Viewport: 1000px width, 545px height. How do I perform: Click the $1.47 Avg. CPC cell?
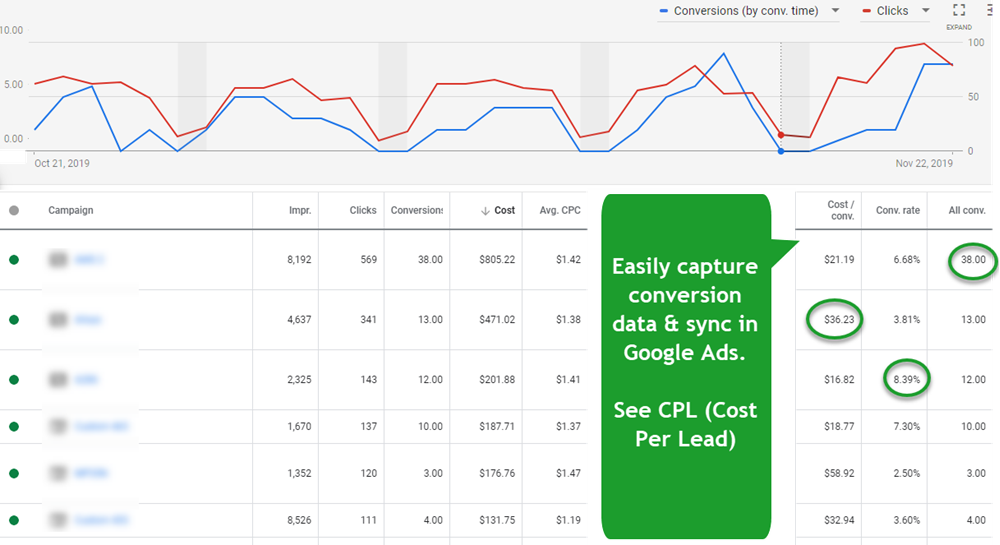pos(568,474)
